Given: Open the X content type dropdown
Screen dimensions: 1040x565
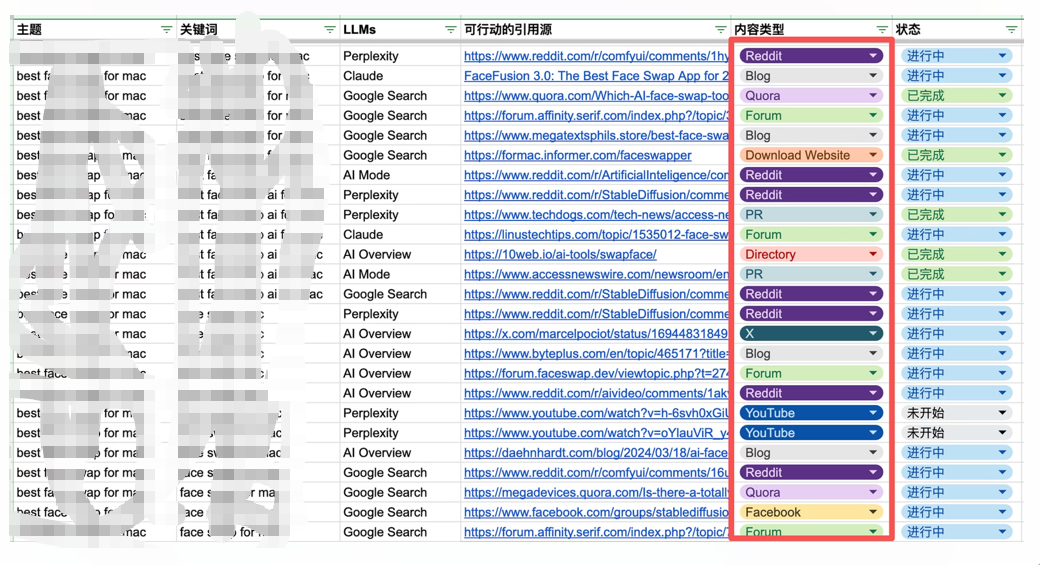Looking at the screenshot, I should (811, 334).
